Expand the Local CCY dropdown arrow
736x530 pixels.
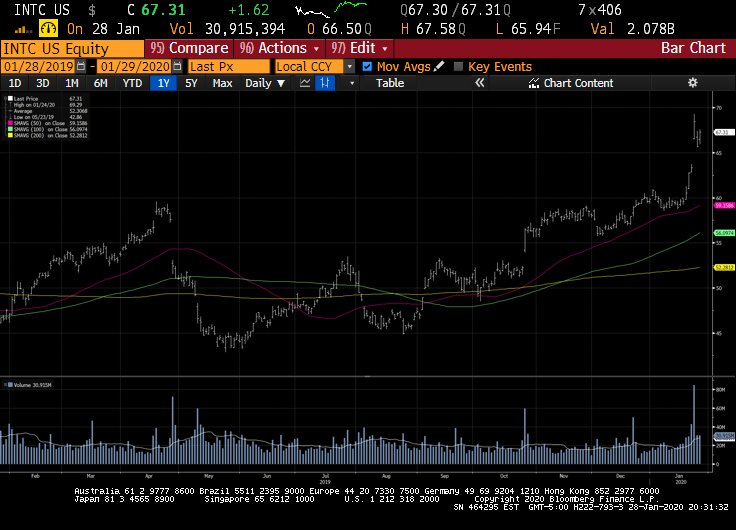pos(349,67)
